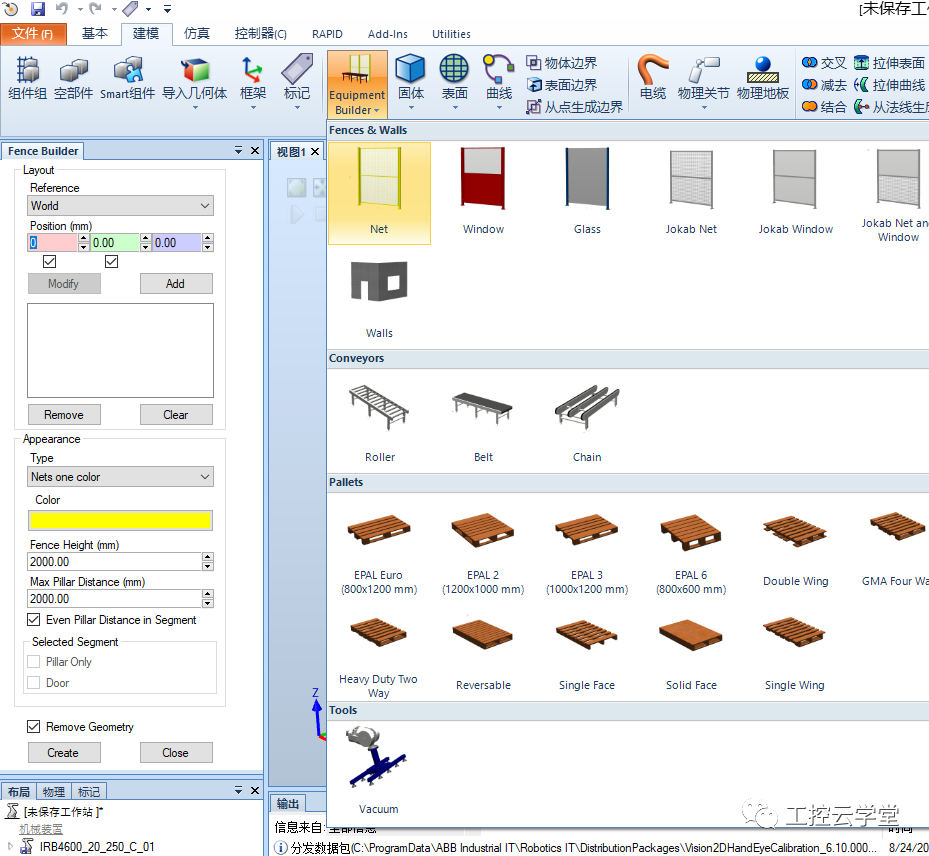The height and width of the screenshot is (856, 929).
Task: Choose the Window fence equipment
Action: pyautogui.click(x=483, y=193)
